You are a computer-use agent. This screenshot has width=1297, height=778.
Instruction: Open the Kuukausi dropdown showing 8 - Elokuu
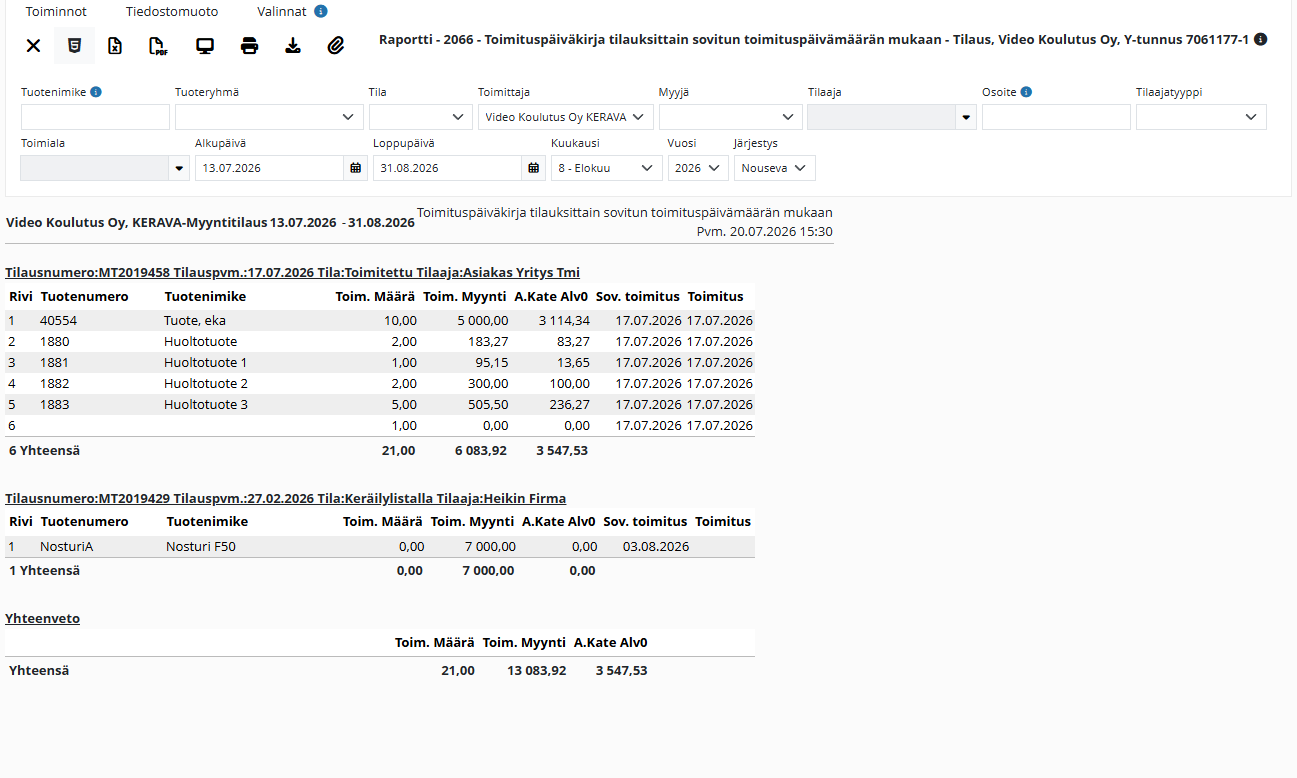(606, 168)
